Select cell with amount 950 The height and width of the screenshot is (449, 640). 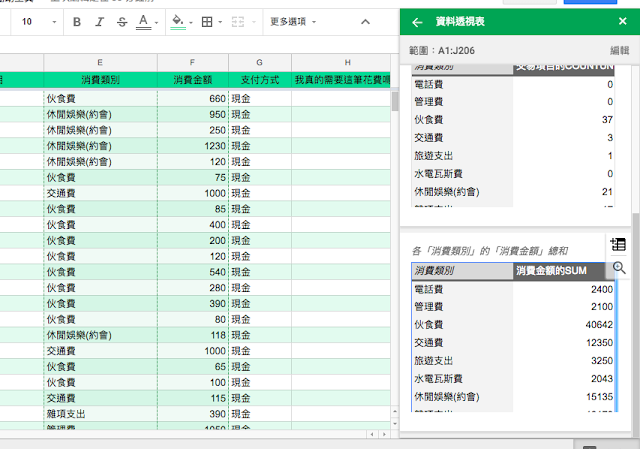(x=193, y=114)
